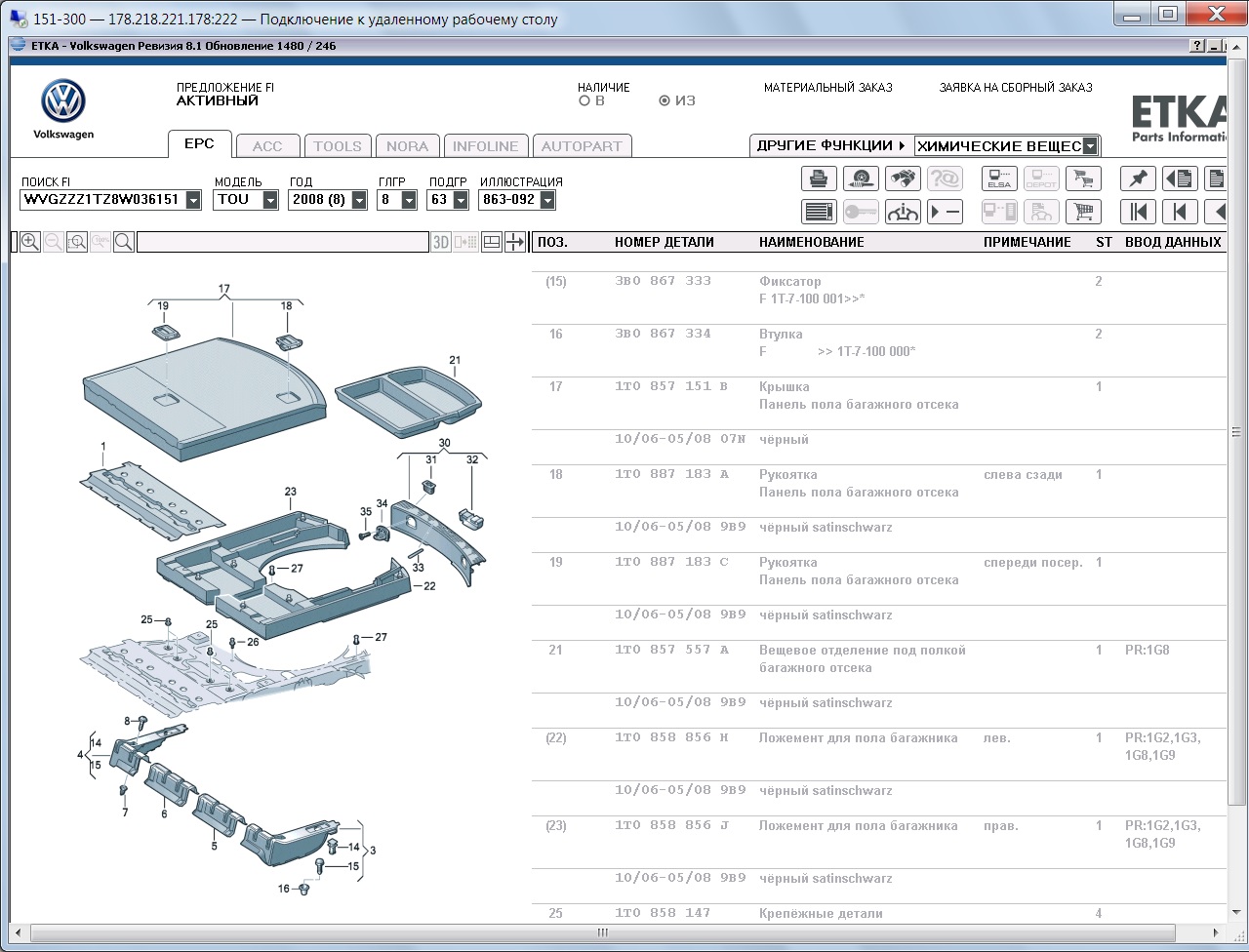Click the ДРУГИЕ ФУНКЦИИ button
This screenshot has width=1249, height=952.
coord(831,145)
